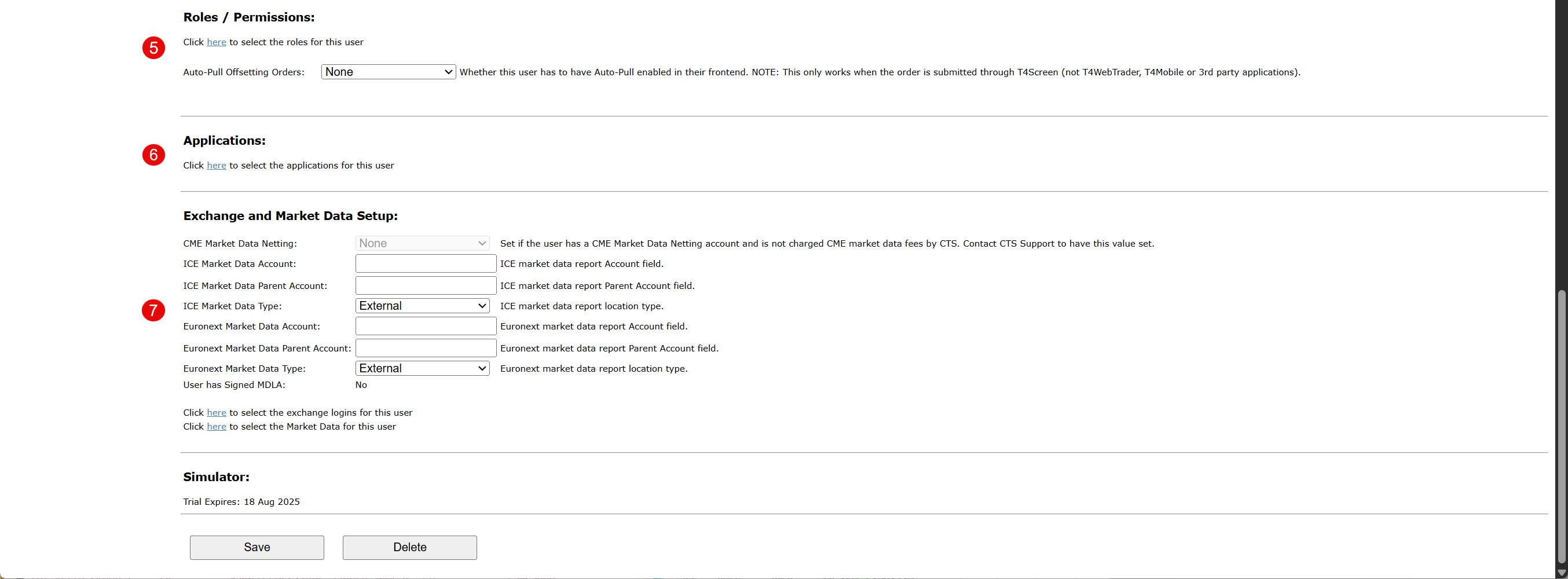The width and height of the screenshot is (1568, 579).
Task: Click the ICE Market Data Parent Account field
Action: click(x=426, y=285)
